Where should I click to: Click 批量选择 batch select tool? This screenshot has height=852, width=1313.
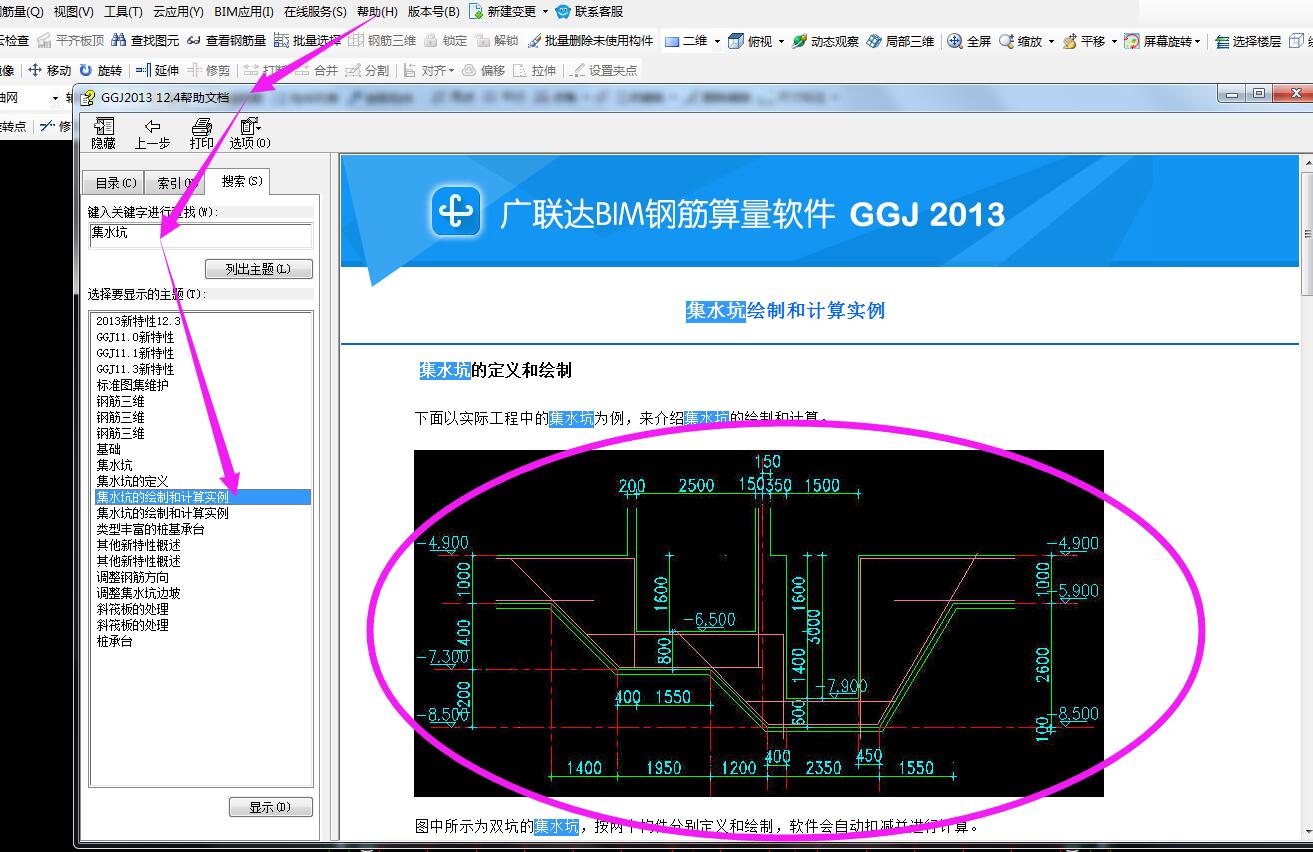[x=307, y=41]
